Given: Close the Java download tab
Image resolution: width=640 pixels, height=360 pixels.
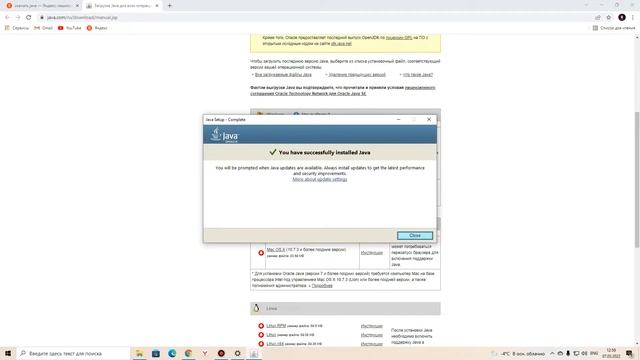Looking at the screenshot, I should click(157, 6).
